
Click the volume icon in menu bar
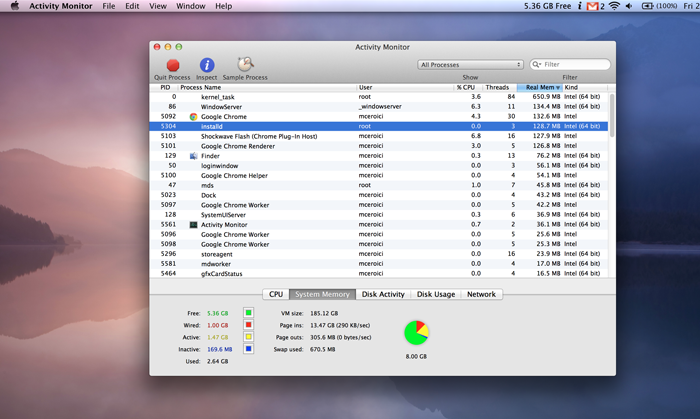point(629,6)
